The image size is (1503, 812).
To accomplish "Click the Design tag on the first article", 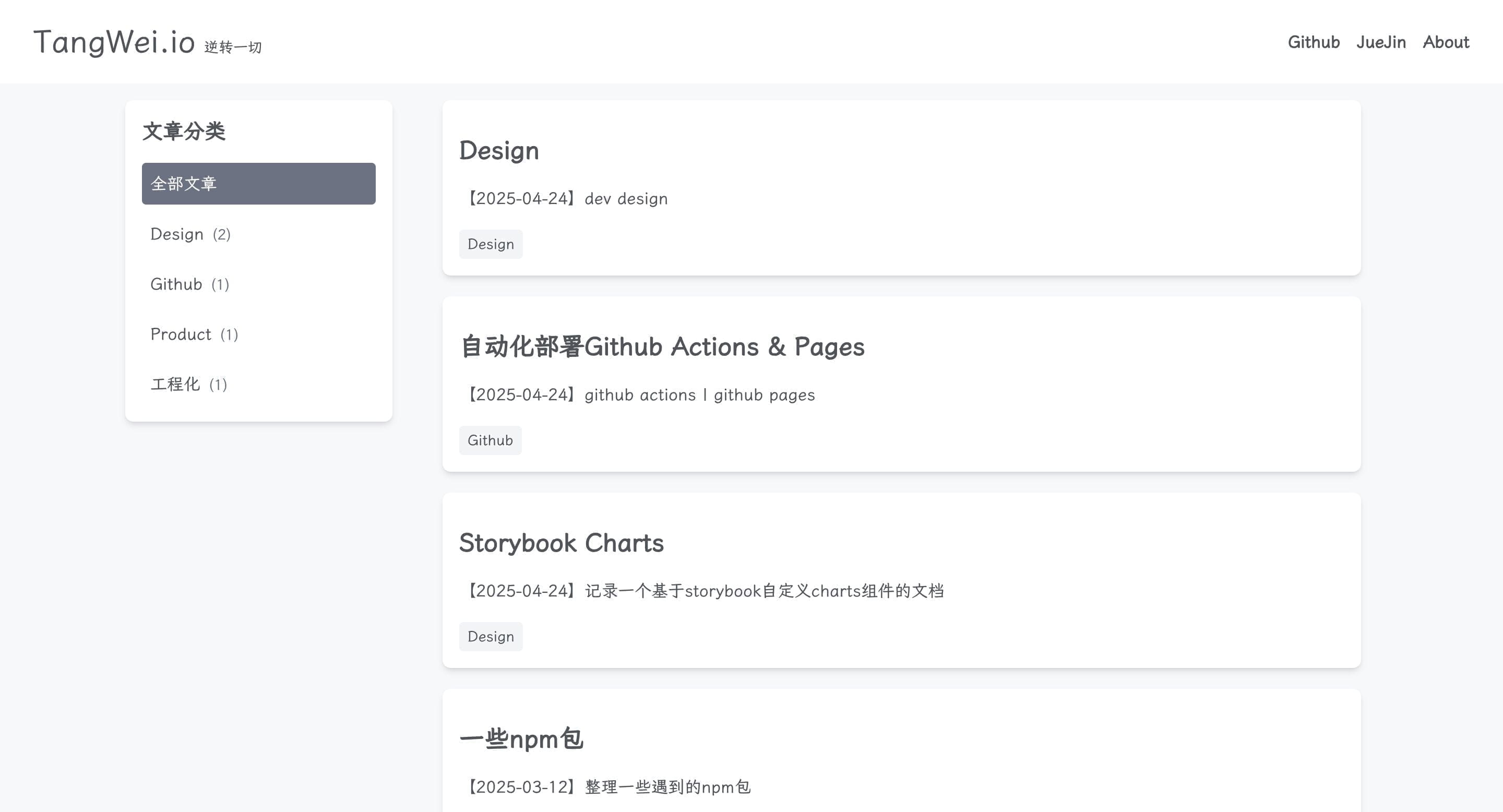I will click(490, 244).
